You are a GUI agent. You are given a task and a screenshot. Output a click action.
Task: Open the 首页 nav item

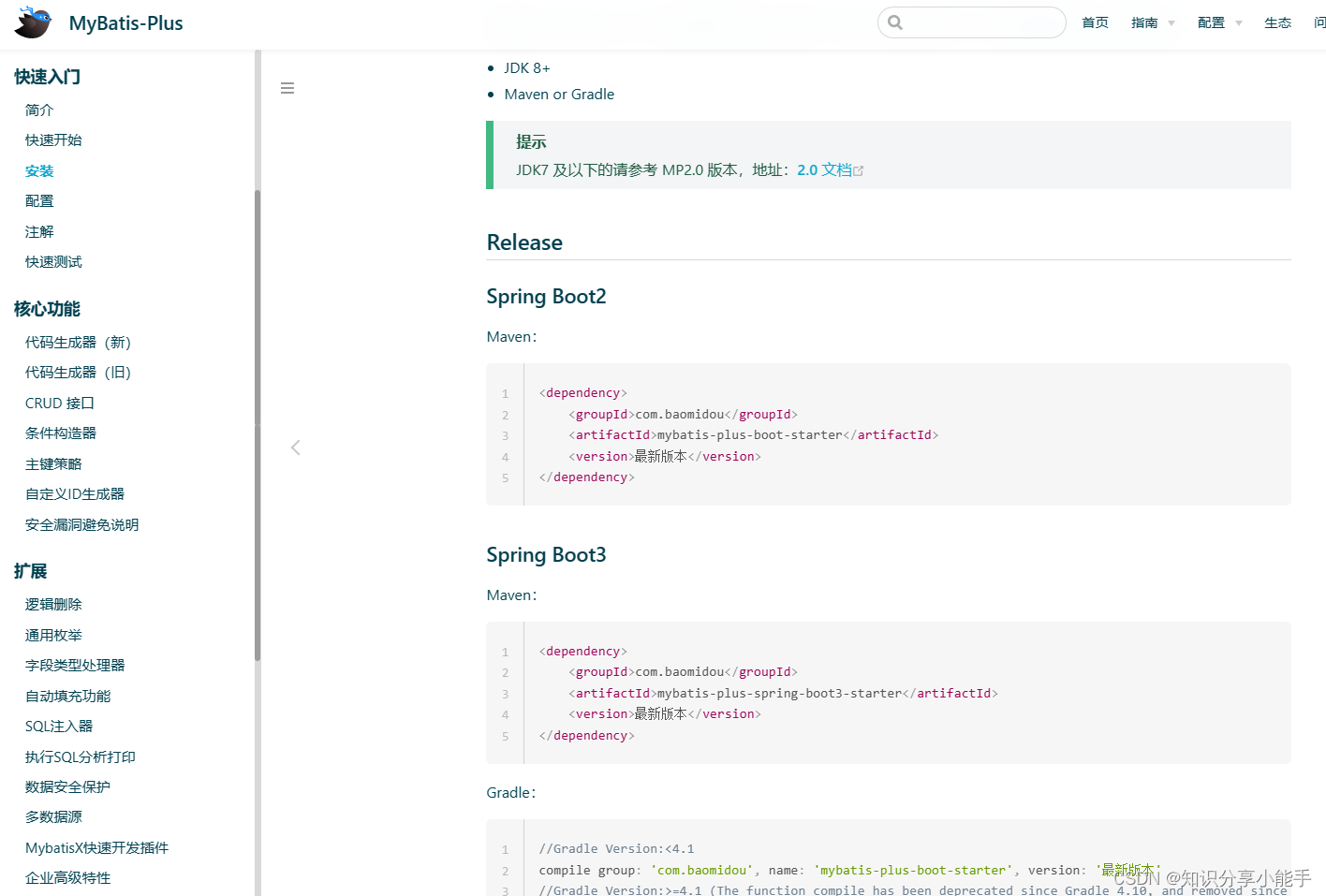coord(1095,22)
